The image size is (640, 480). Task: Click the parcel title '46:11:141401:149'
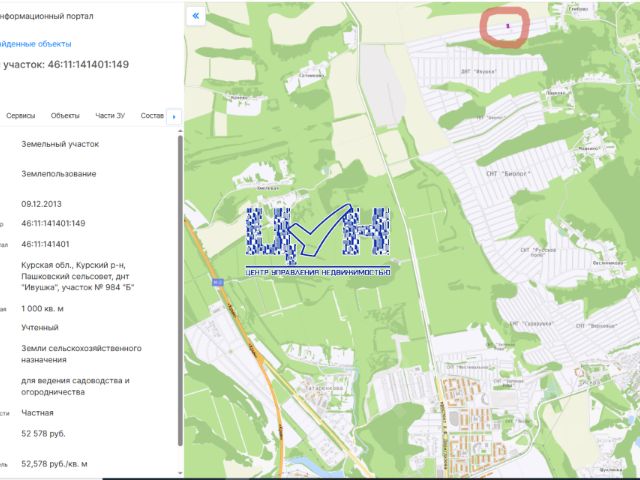coord(88,64)
